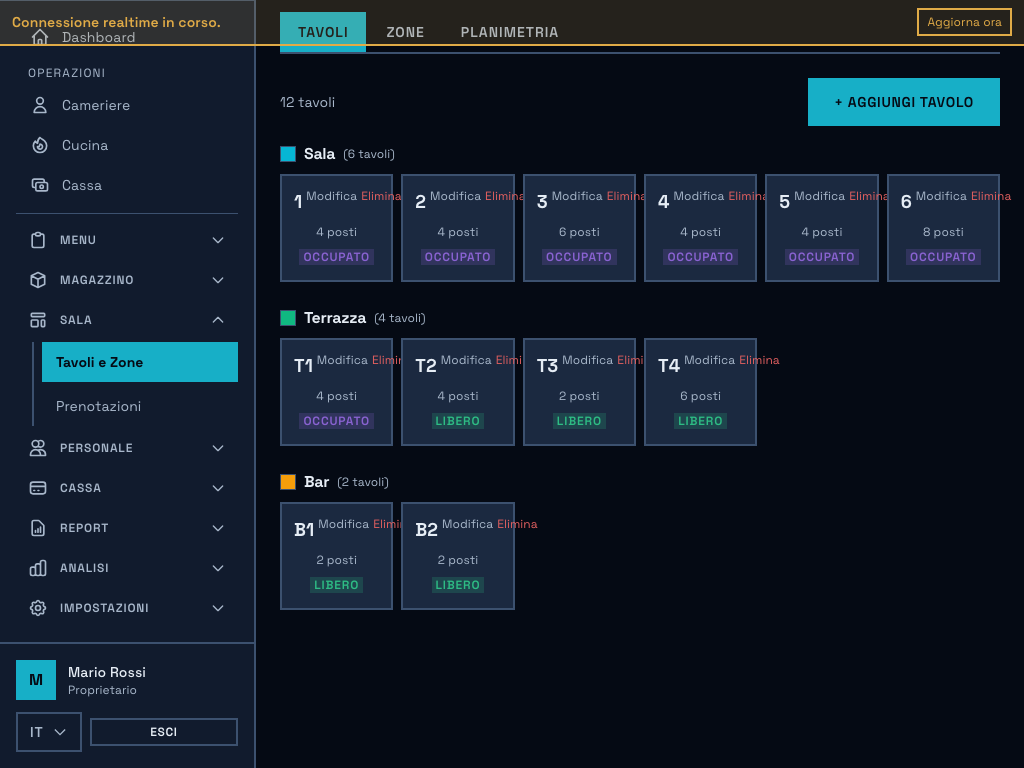
Task: Click the Impostazioni gear icon
Action: (x=38, y=608)
